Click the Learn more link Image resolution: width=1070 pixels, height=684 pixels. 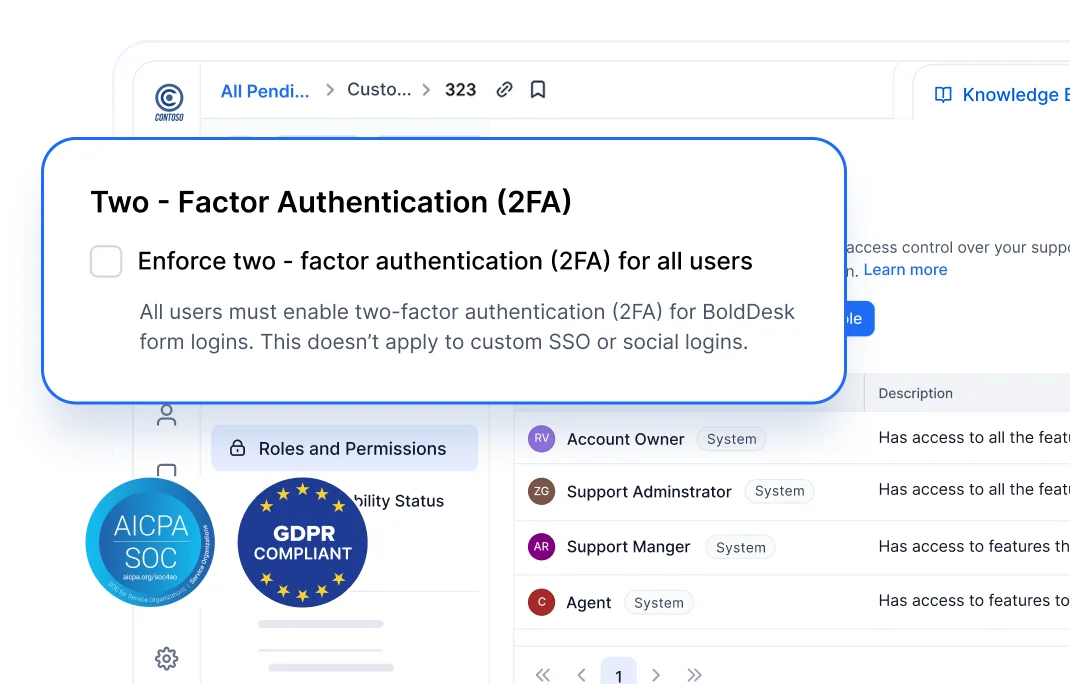[905, 269]
